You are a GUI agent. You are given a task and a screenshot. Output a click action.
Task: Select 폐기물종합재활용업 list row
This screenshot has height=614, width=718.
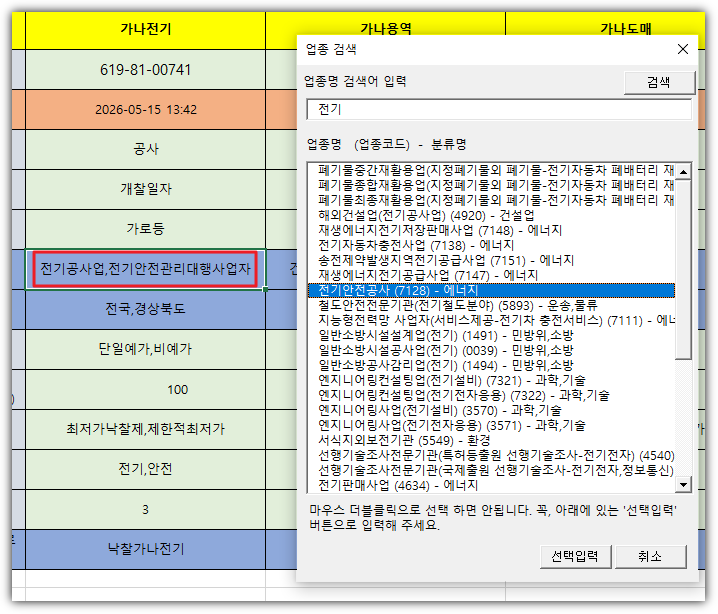[491, 185]
